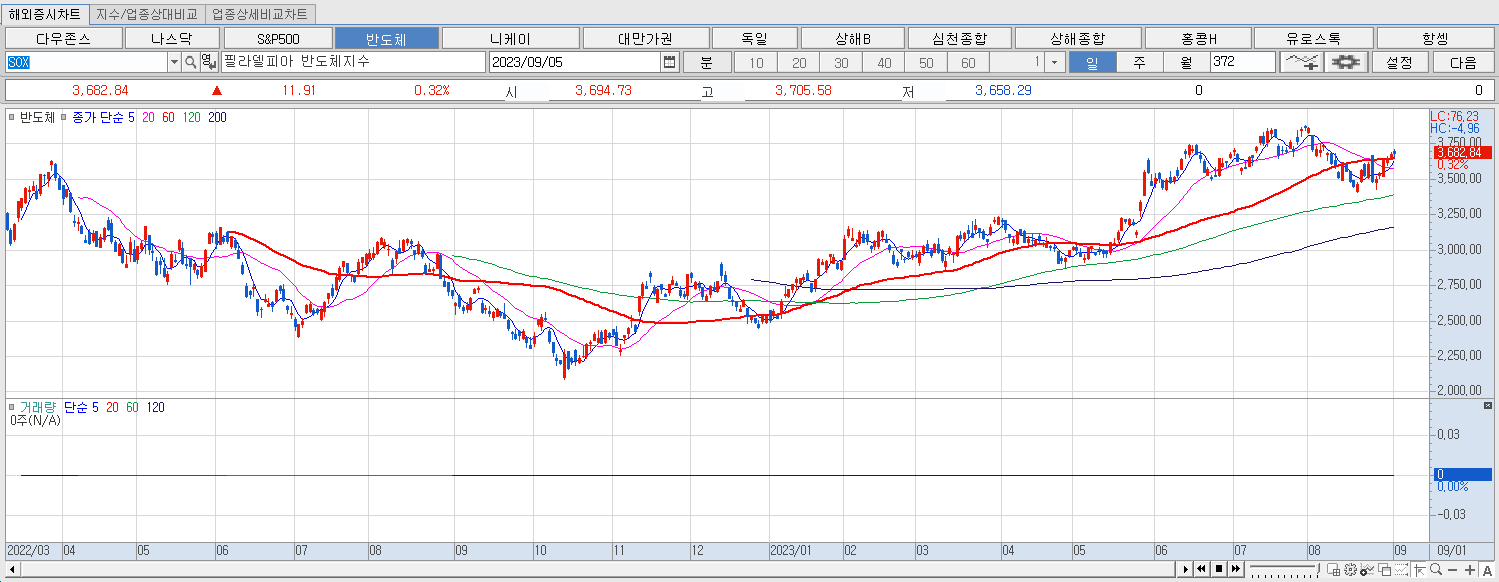This screenshot has height=582, width=1499.
Task: Click the crosshair chart icon next to 설정
Action: point(1347,62)
